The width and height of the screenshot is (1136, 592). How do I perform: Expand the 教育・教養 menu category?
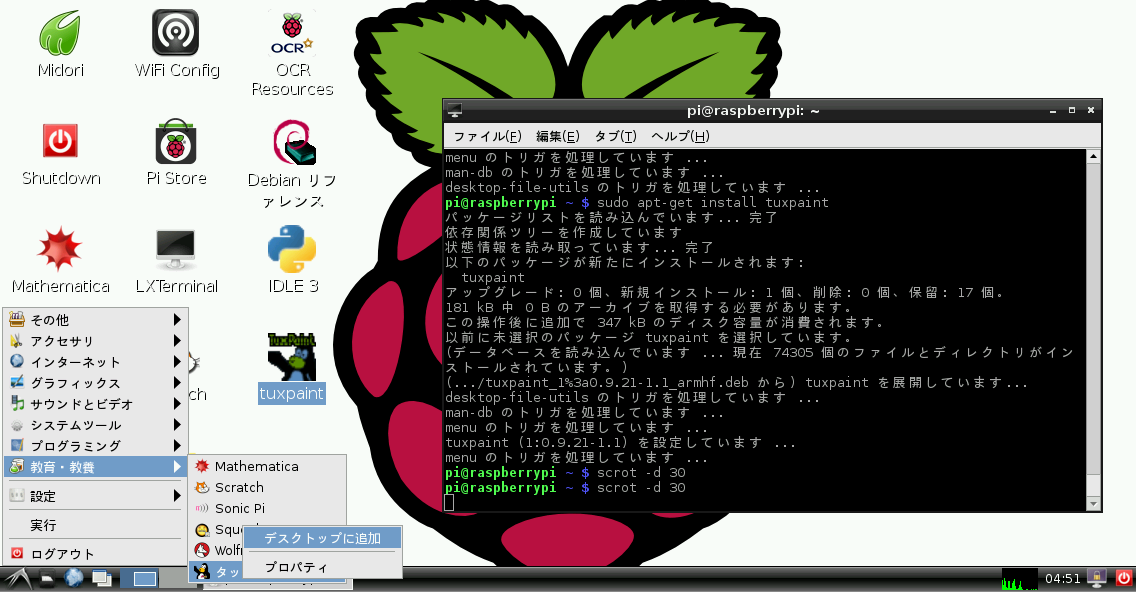[95, 467]
